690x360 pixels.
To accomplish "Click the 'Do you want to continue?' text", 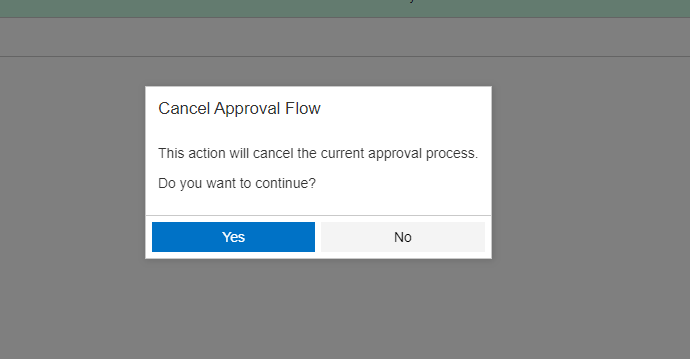I will (x=237, y=183).
